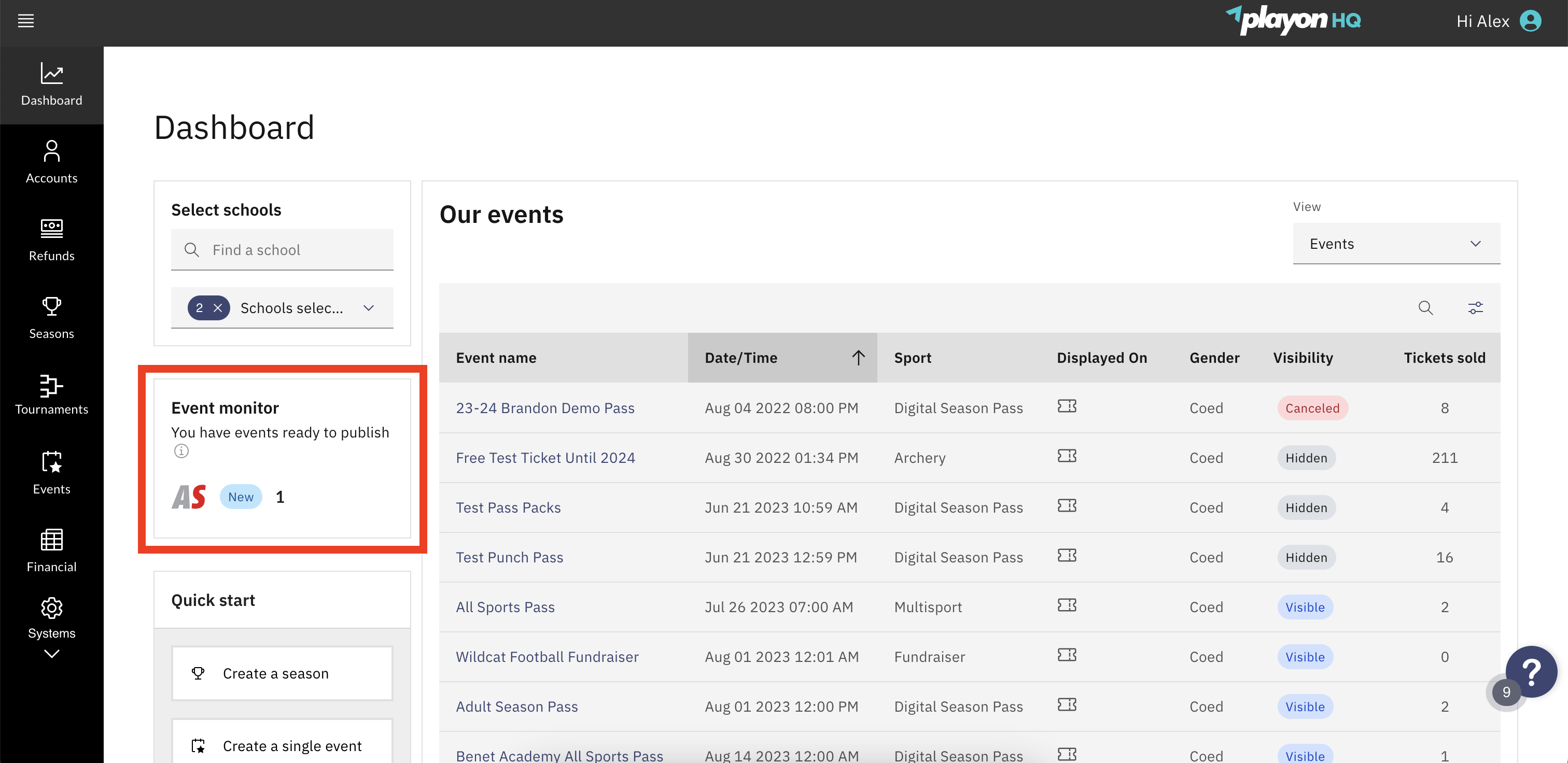Click the Date/Time sort arrow
This screenshot has height=763, width=1568.
(858, 358)
